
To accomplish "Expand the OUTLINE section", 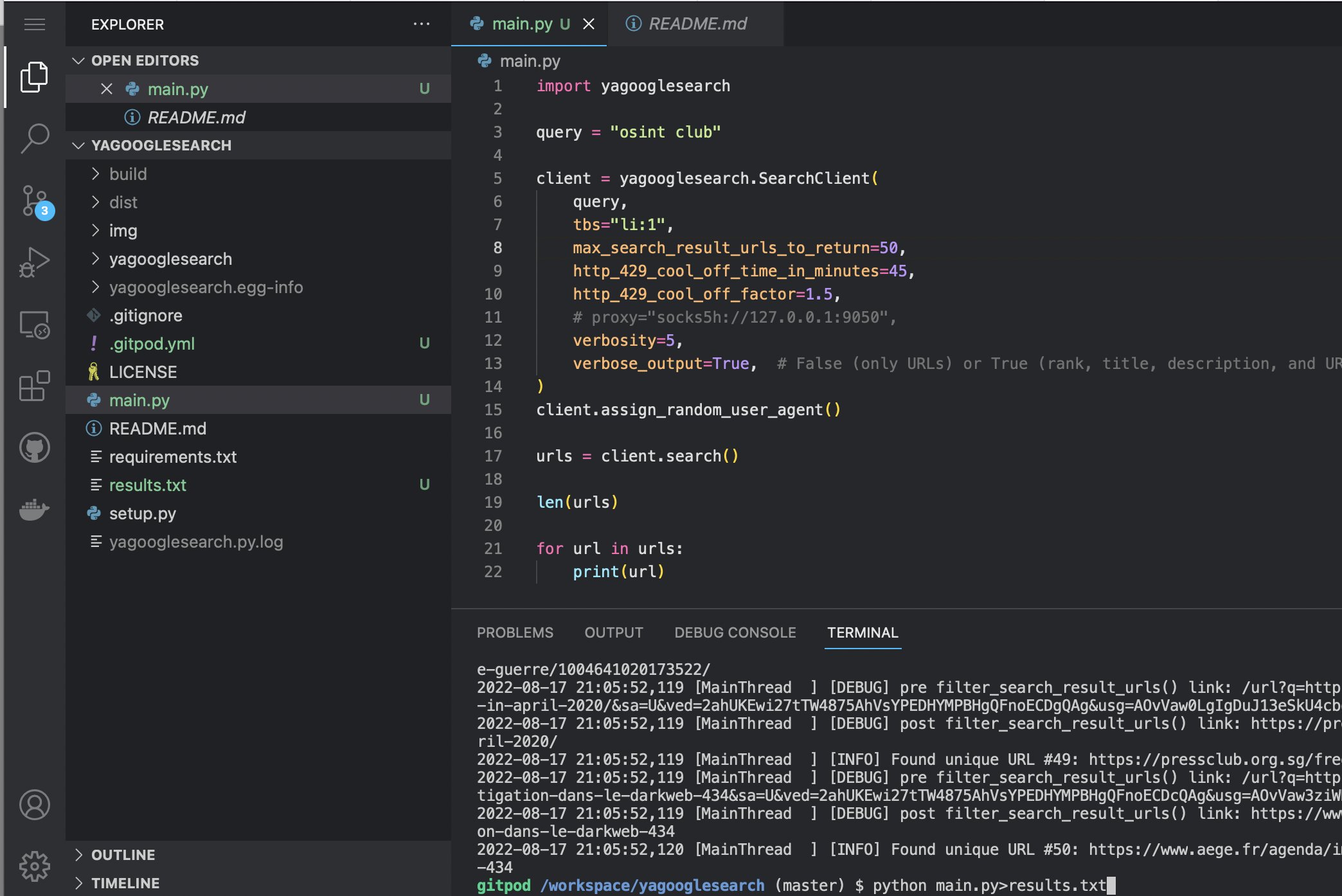I will click(x=123, y=855).
